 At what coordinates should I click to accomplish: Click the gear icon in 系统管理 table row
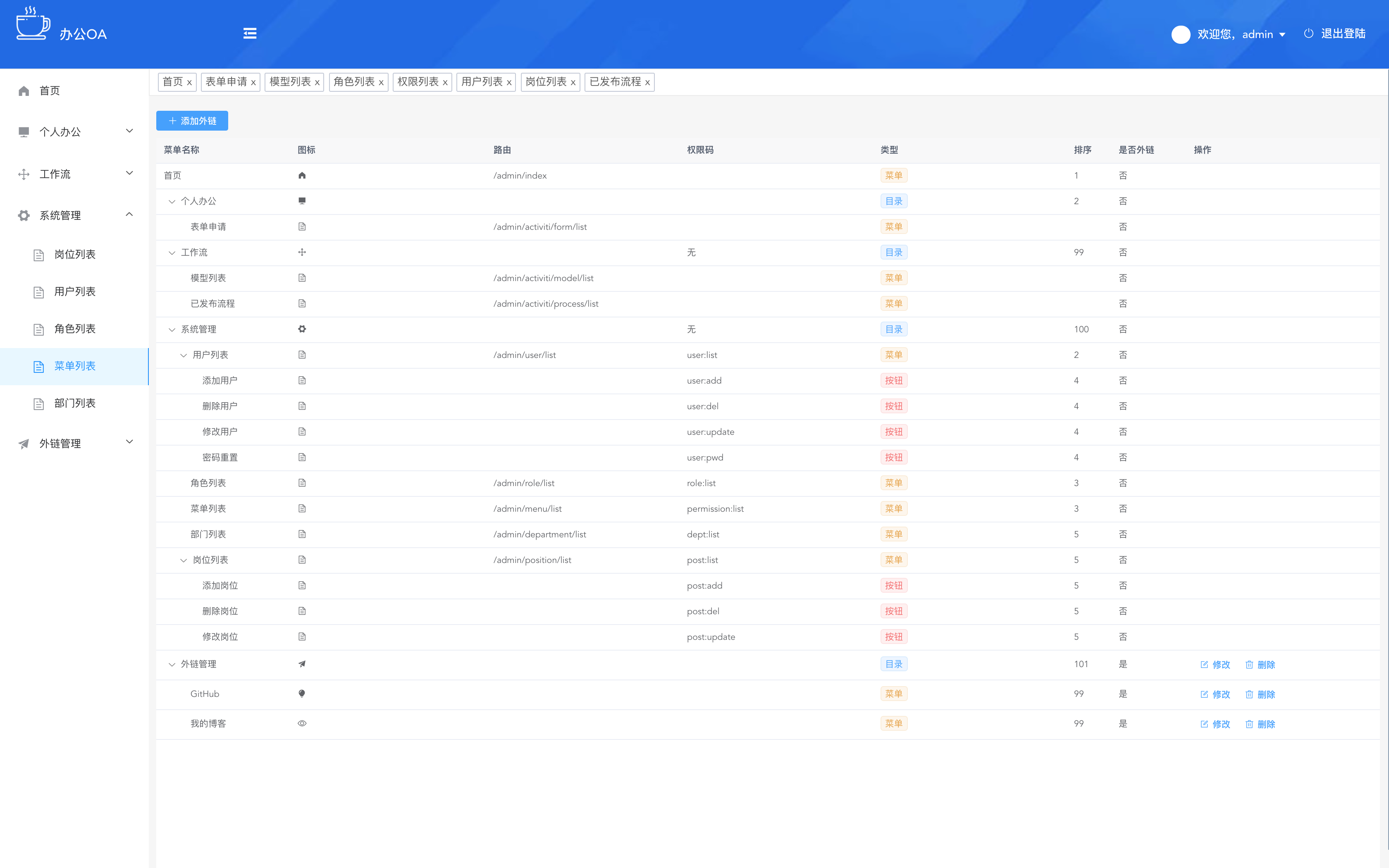click(302, 329)
